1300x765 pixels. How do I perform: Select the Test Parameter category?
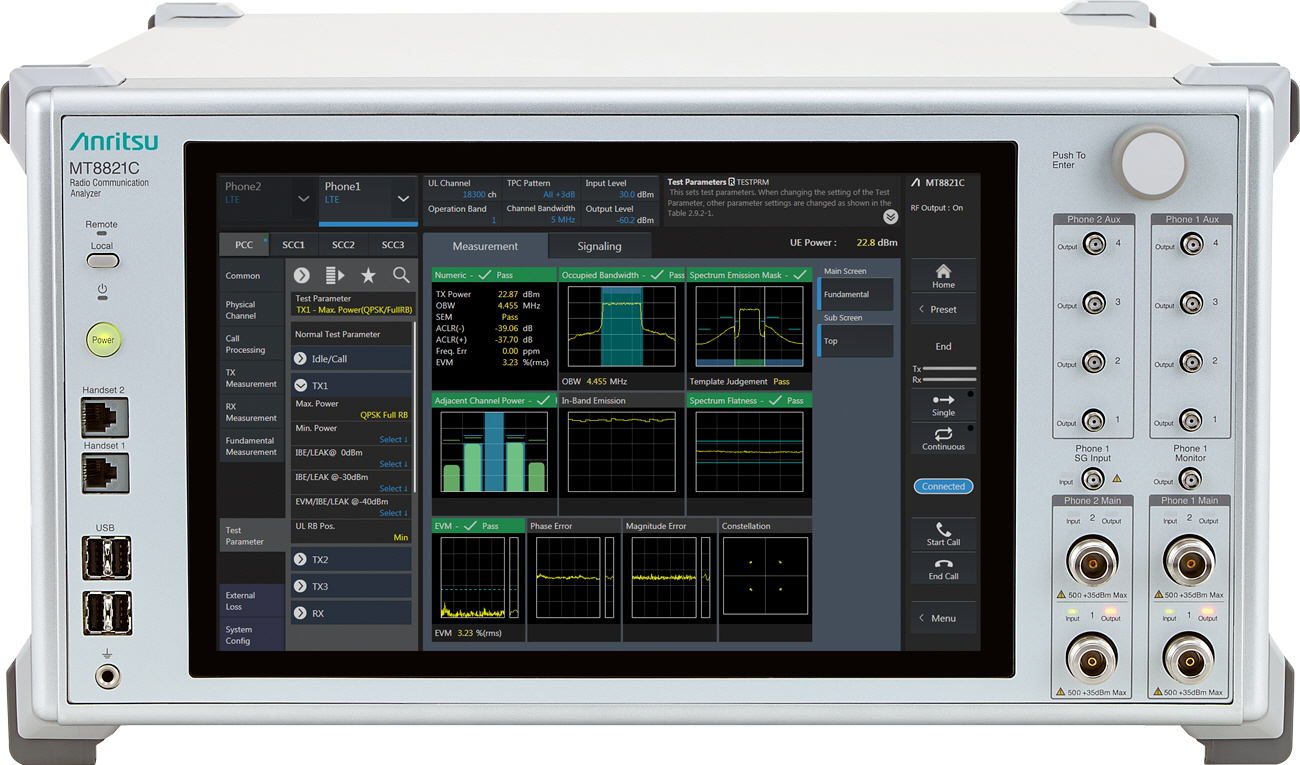[252, 536]
